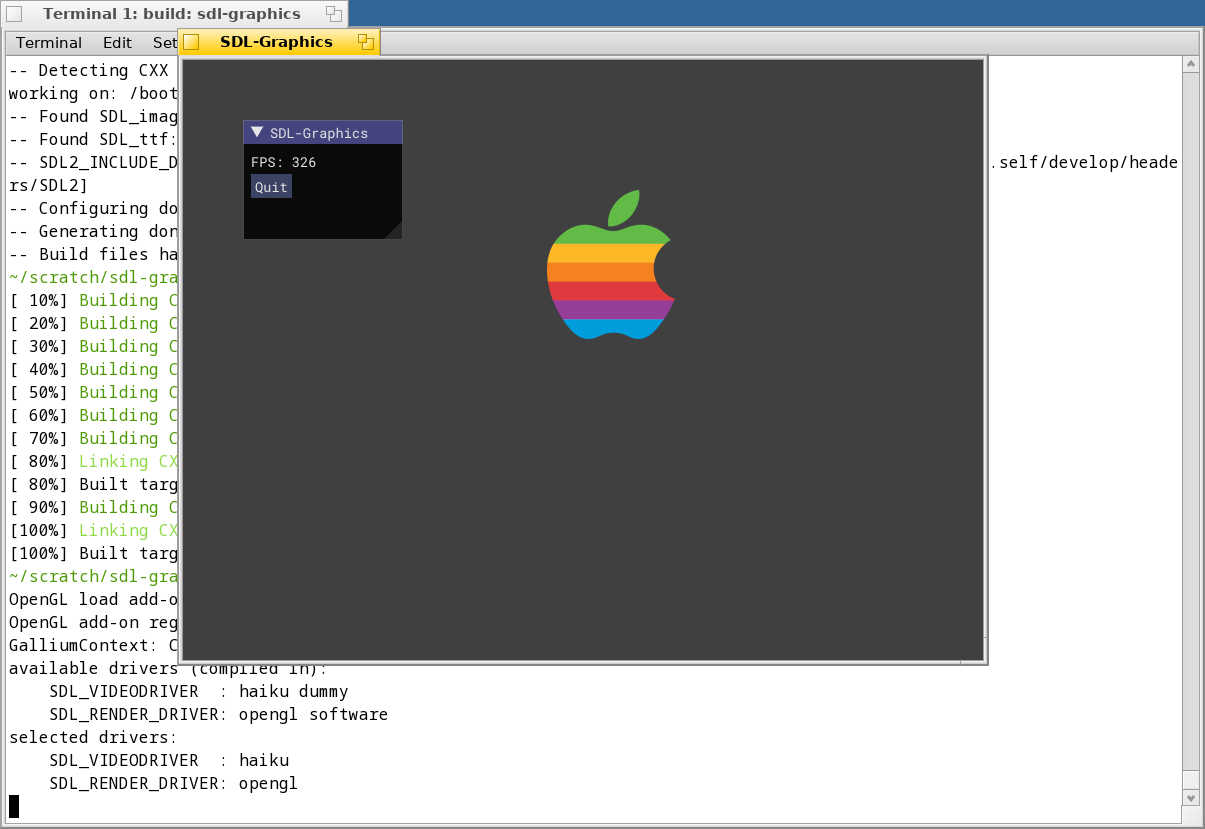Click the 'rs/SDL2]' terminal line

tap(49, 185)
